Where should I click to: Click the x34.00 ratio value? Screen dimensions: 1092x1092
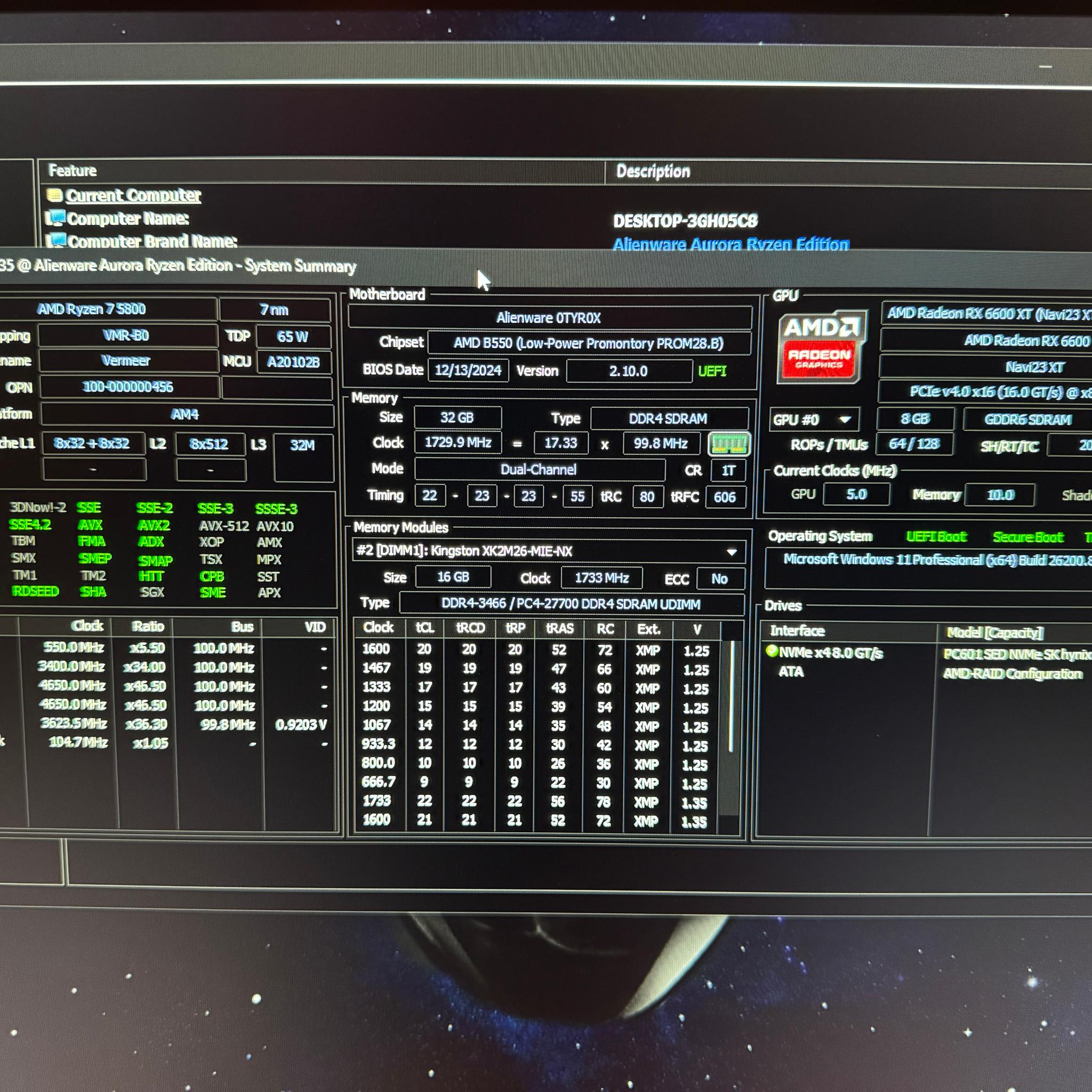pos(144,668)
